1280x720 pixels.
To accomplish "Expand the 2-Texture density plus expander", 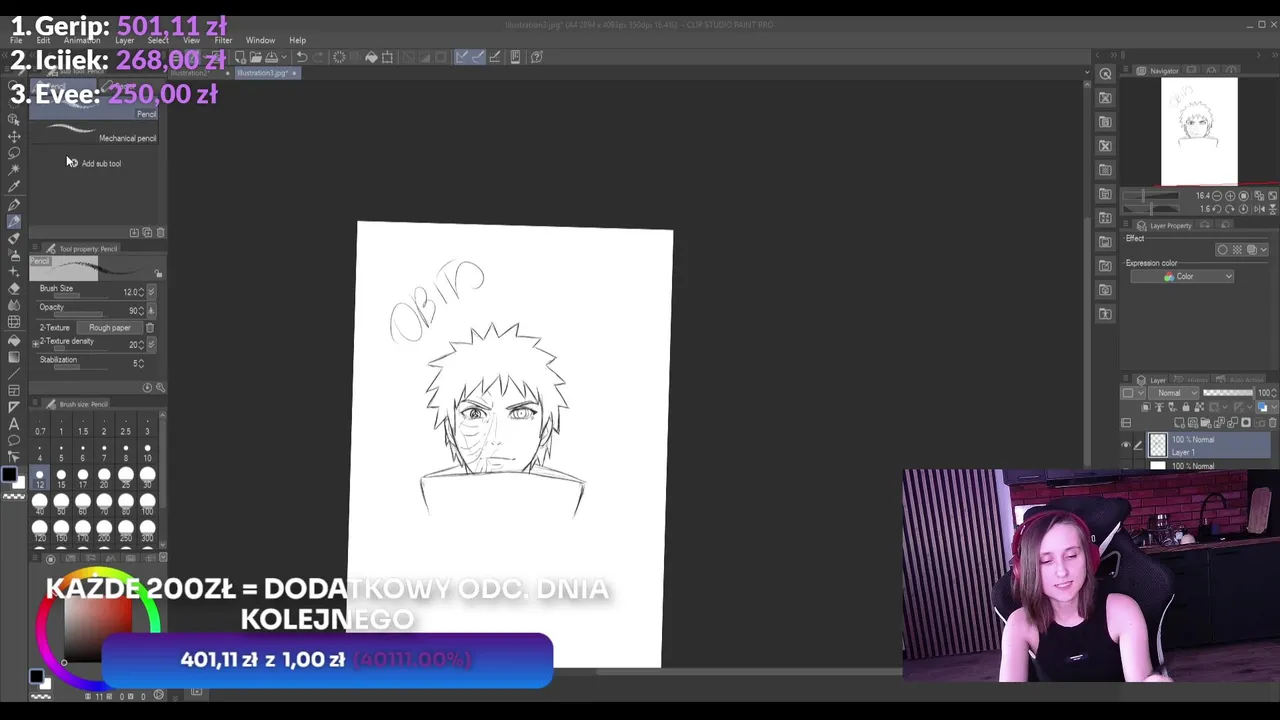I will click(x=36, y=344).
